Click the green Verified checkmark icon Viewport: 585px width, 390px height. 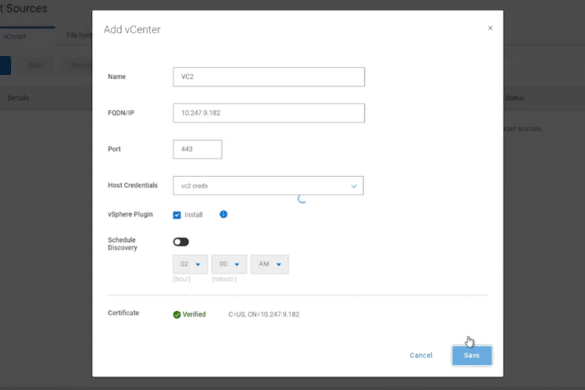(177, 315)
